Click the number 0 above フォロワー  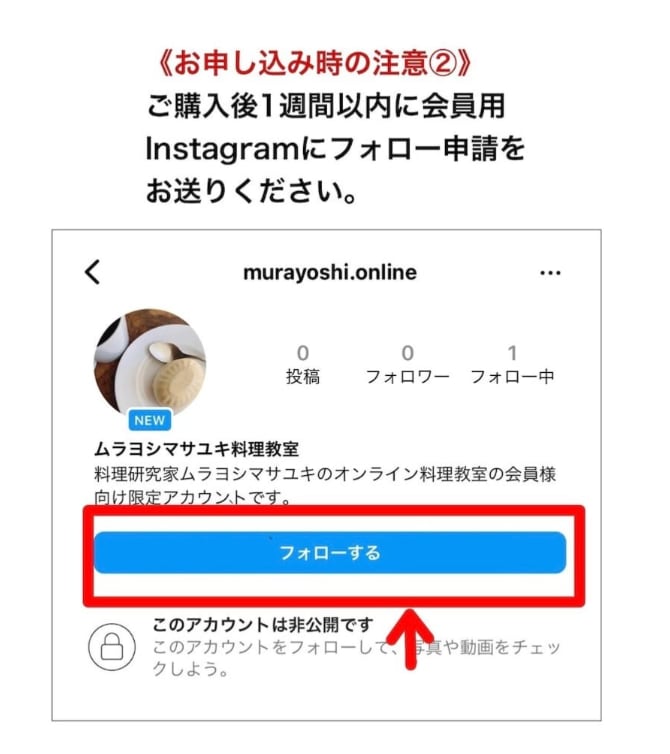(407, 353)
